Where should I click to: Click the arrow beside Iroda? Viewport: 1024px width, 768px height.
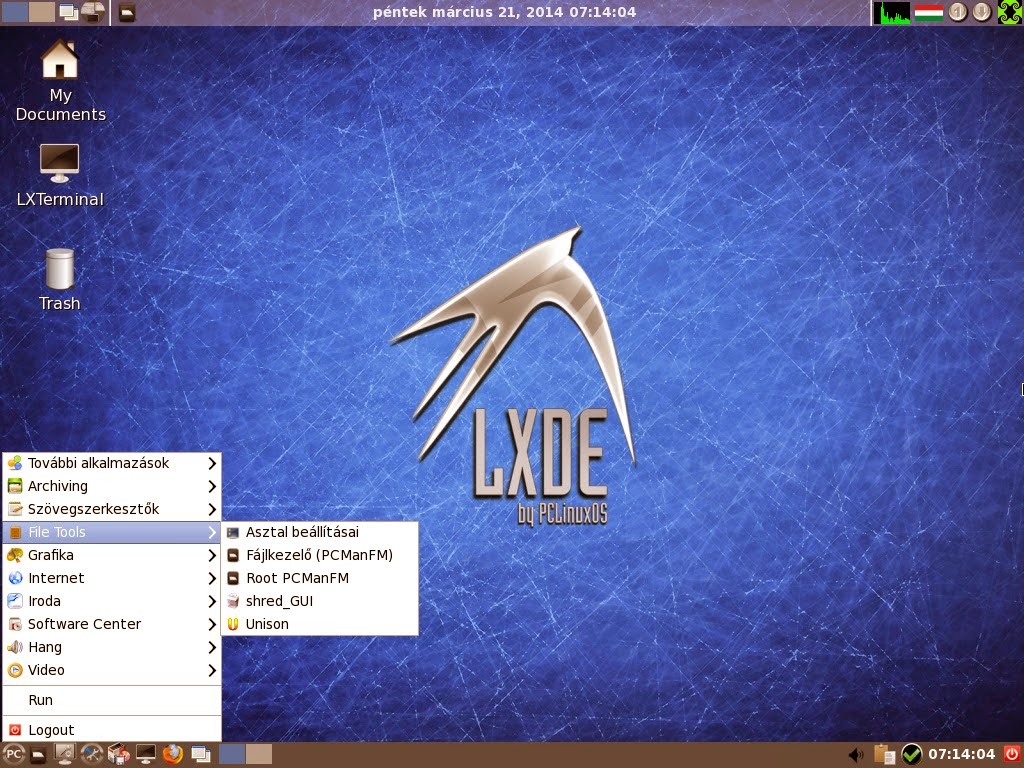[x=212, y=601]
